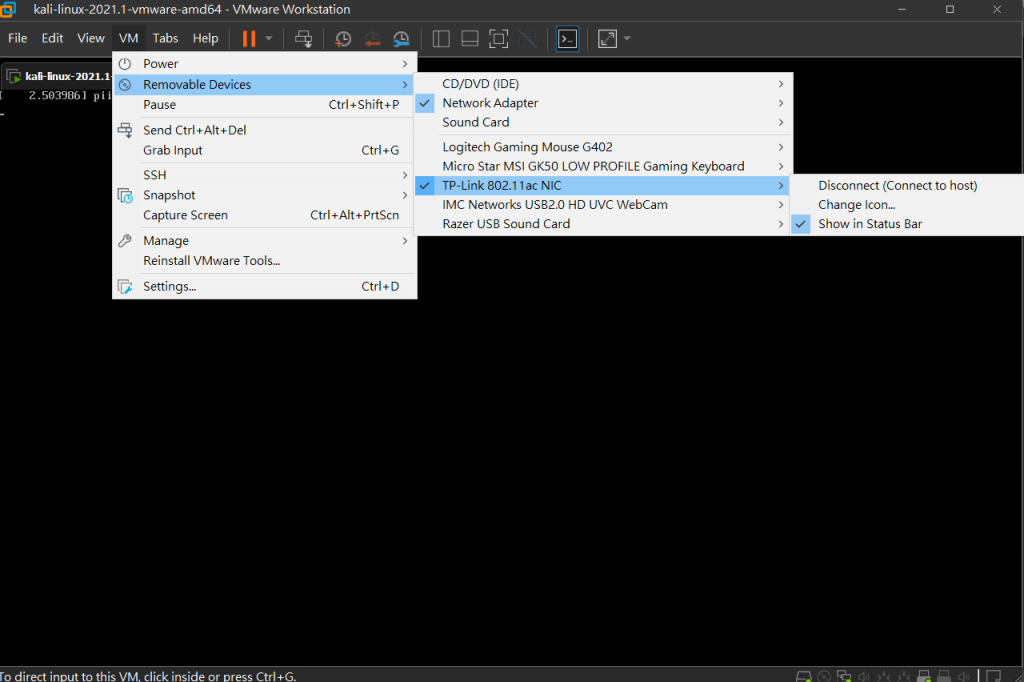Expand Razer USB Sound Card submenu
1024x682 pixels.
[x=603, y=223]
